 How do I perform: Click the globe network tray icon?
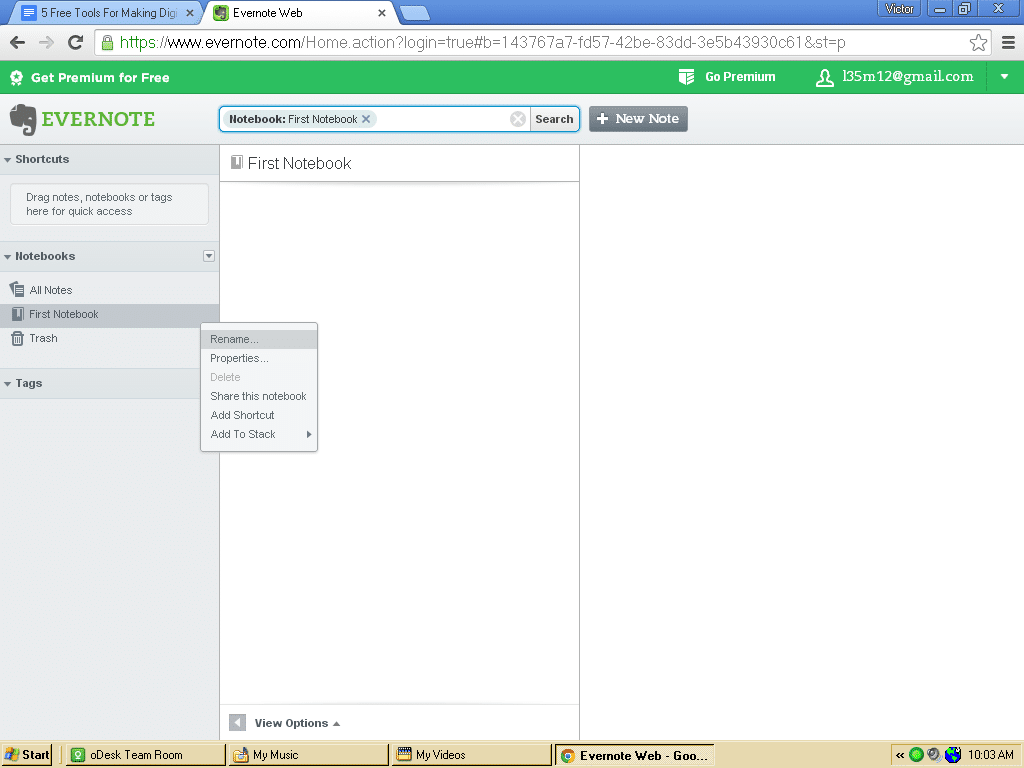pyautogui.click(x=953, y=755)
